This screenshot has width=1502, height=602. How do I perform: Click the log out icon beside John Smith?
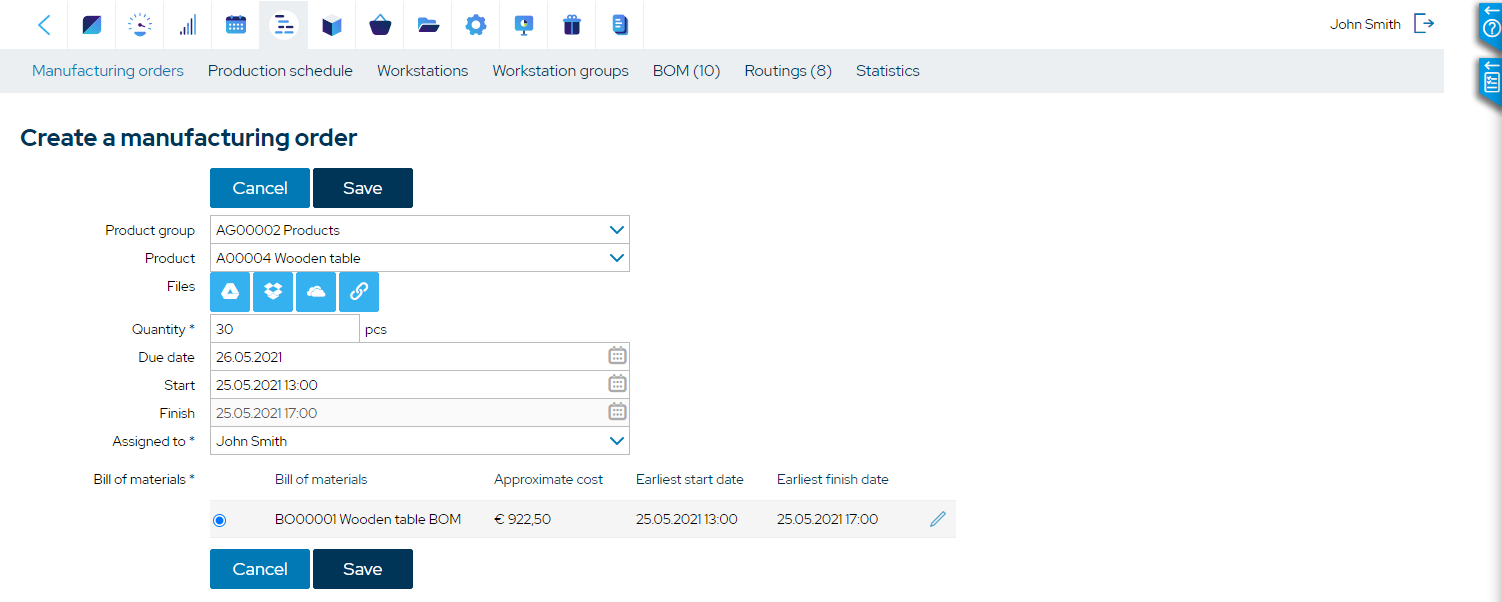click(x=1424, y=24)
